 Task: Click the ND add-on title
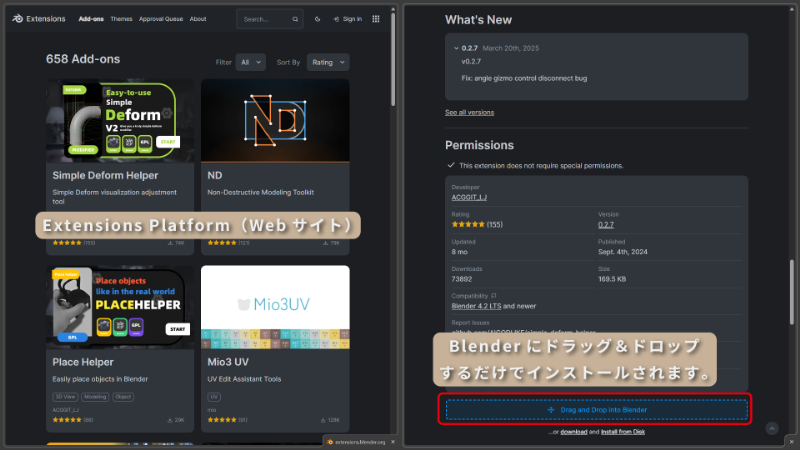pyautogui.click(x=214, y=176)
